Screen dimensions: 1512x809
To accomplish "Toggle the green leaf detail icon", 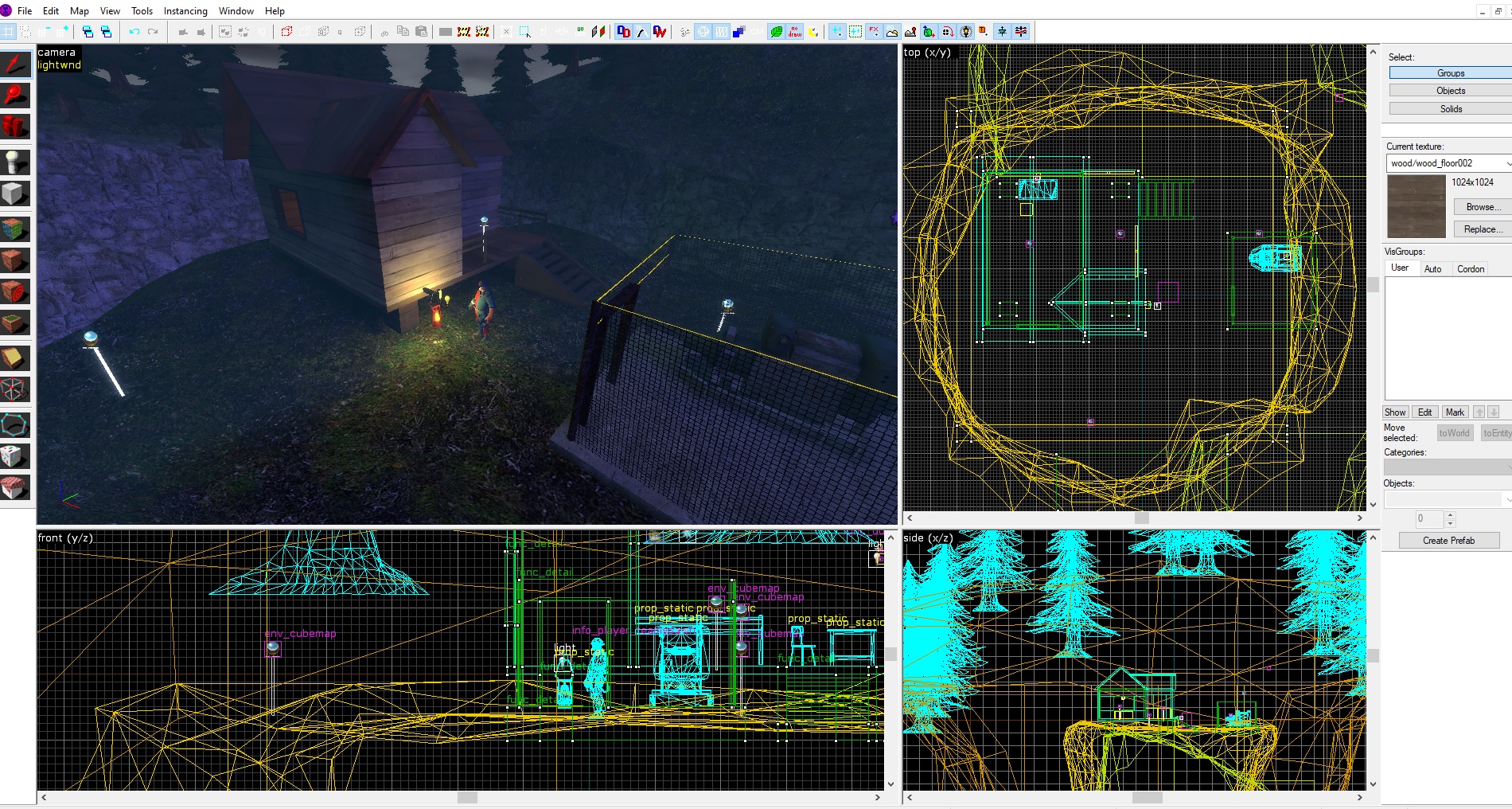I will coord(777,32).
